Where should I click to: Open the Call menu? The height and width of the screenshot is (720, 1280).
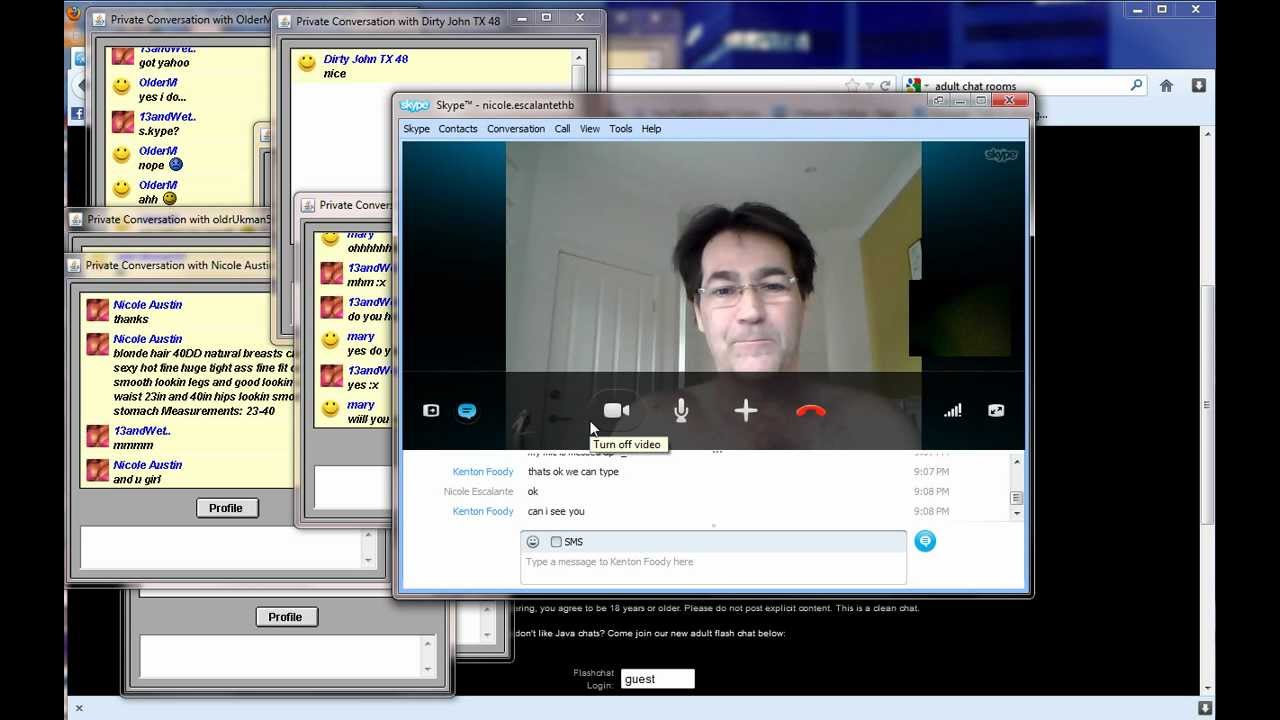(x=563, y=129)
